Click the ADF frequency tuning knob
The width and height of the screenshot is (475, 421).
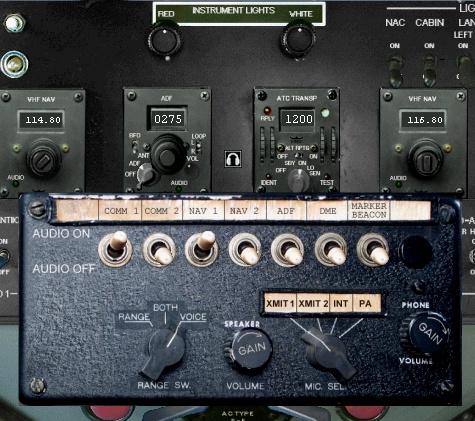point(168,154)
